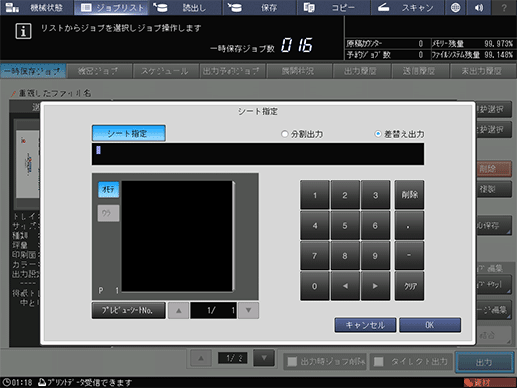The width and height of the screenshot is (517, 388).
Task: Click the keypad hyphen key
Action: click(409, 256)
